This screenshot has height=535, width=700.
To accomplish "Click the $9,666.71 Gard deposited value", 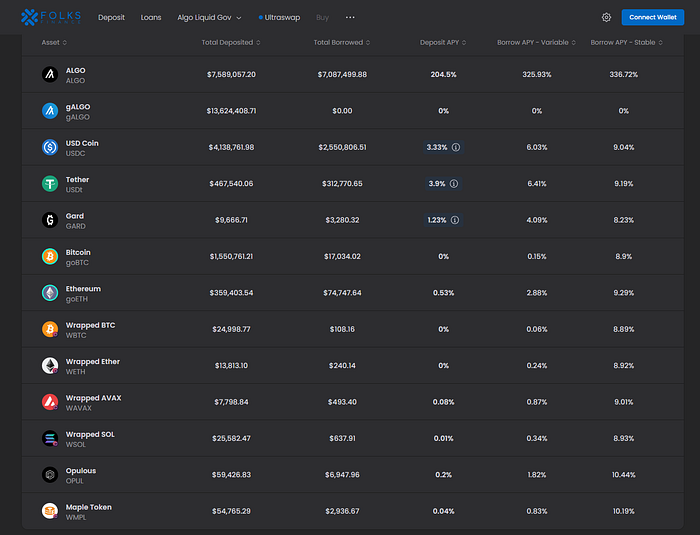I will [231, 220].
